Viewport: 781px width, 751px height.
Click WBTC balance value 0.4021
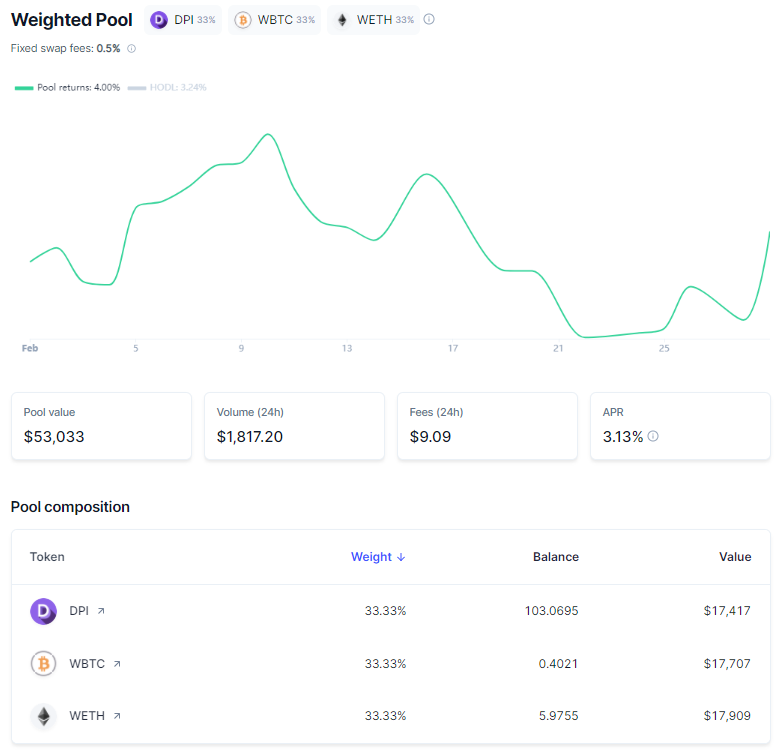click(x=558, y=663)
